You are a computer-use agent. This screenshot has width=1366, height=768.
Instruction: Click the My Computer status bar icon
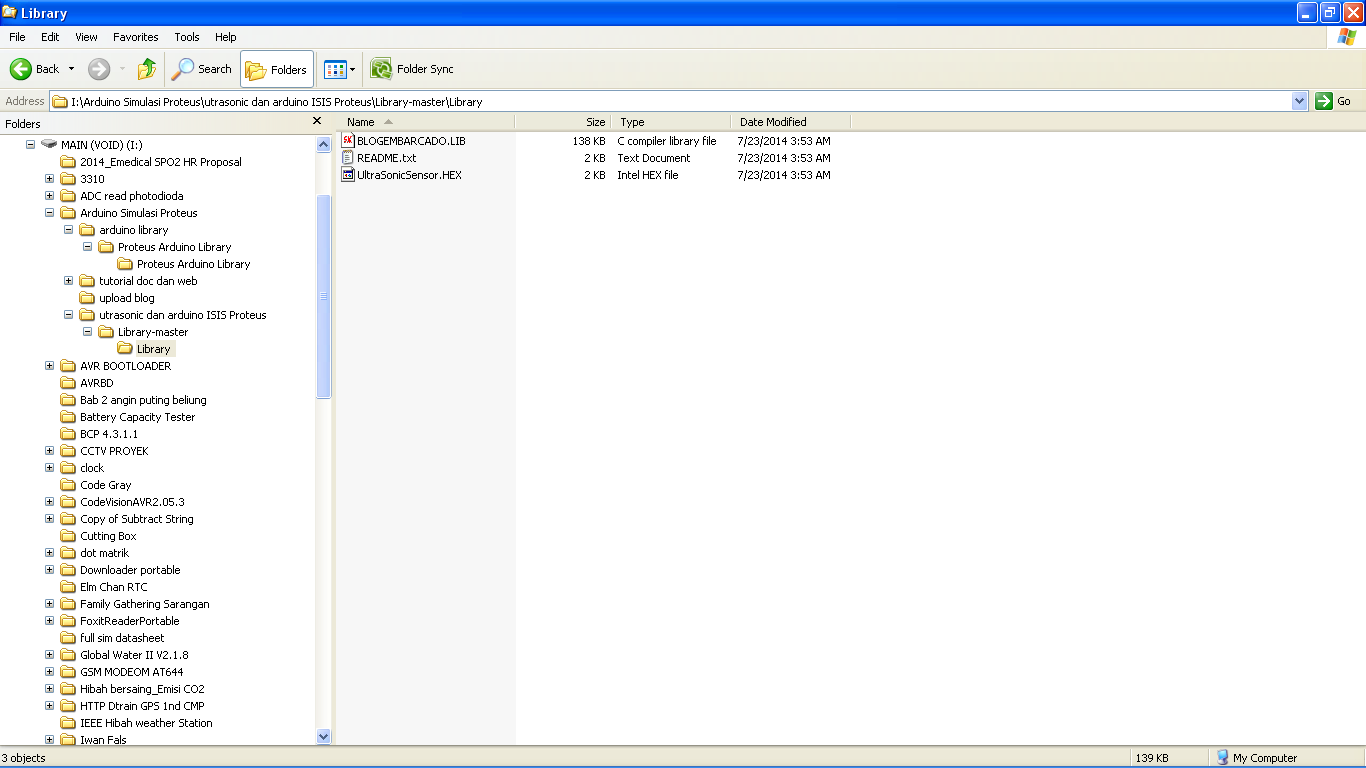click(x=1222, y=758)
